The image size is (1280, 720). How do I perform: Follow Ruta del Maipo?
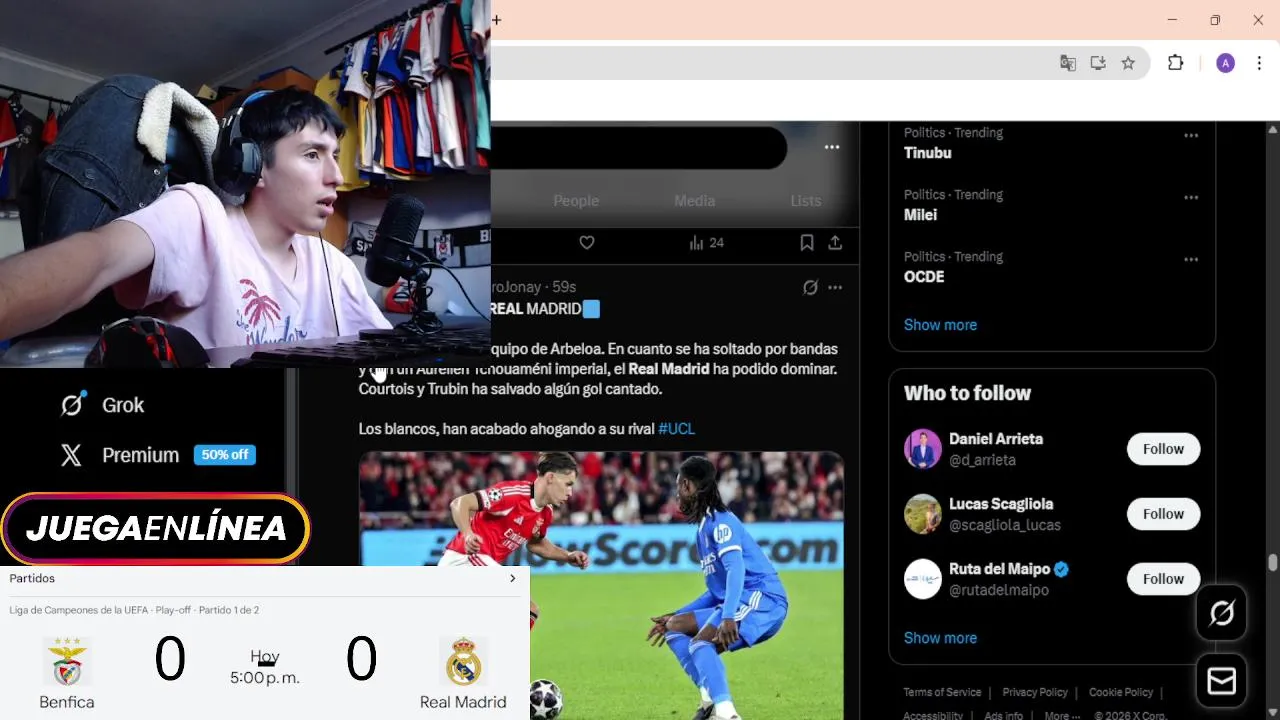pos(1163,579)
